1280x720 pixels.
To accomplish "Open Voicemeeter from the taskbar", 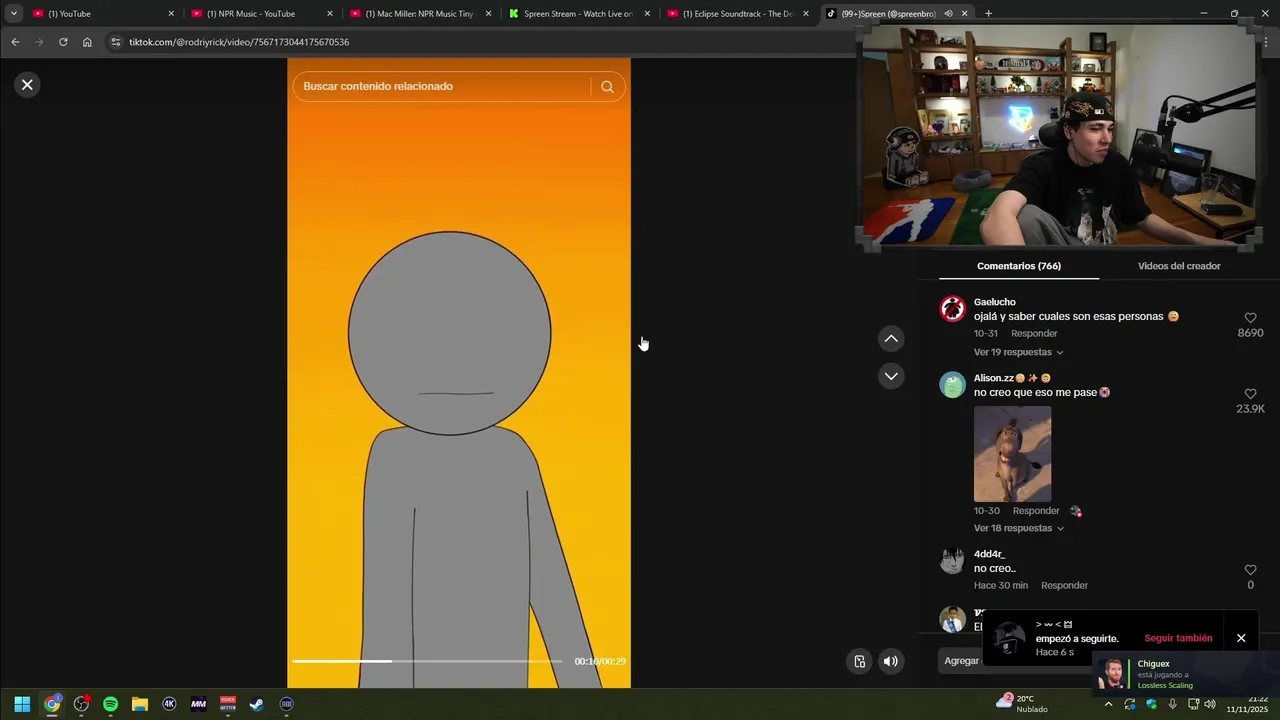I will (x=228, y=704).
